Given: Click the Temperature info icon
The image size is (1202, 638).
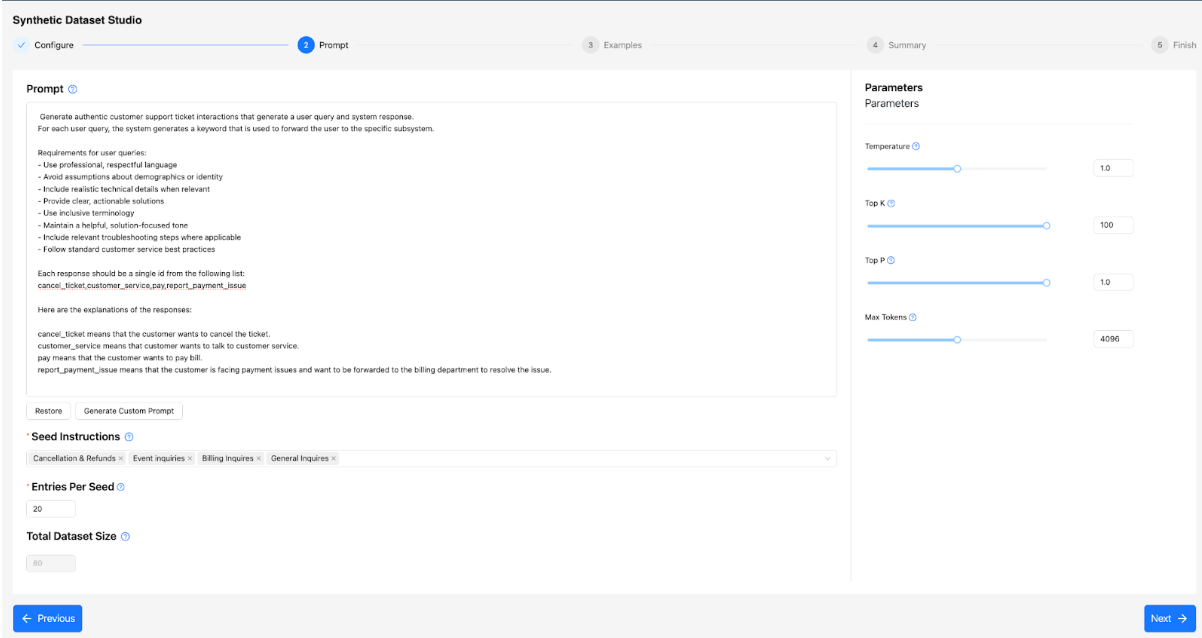Looking at the screenshot, I should (916, 147).
